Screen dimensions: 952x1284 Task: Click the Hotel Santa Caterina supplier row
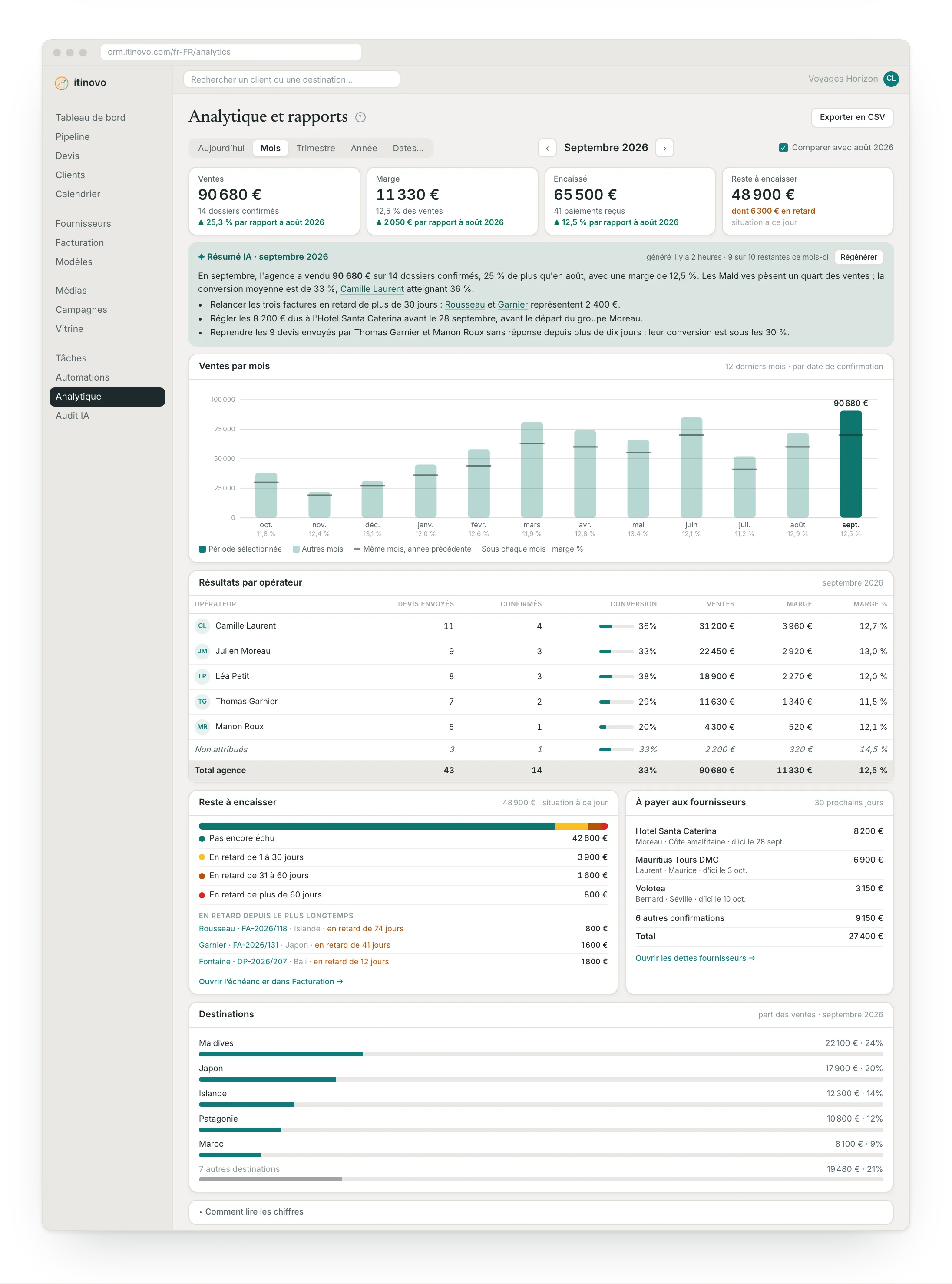(759, 836)
